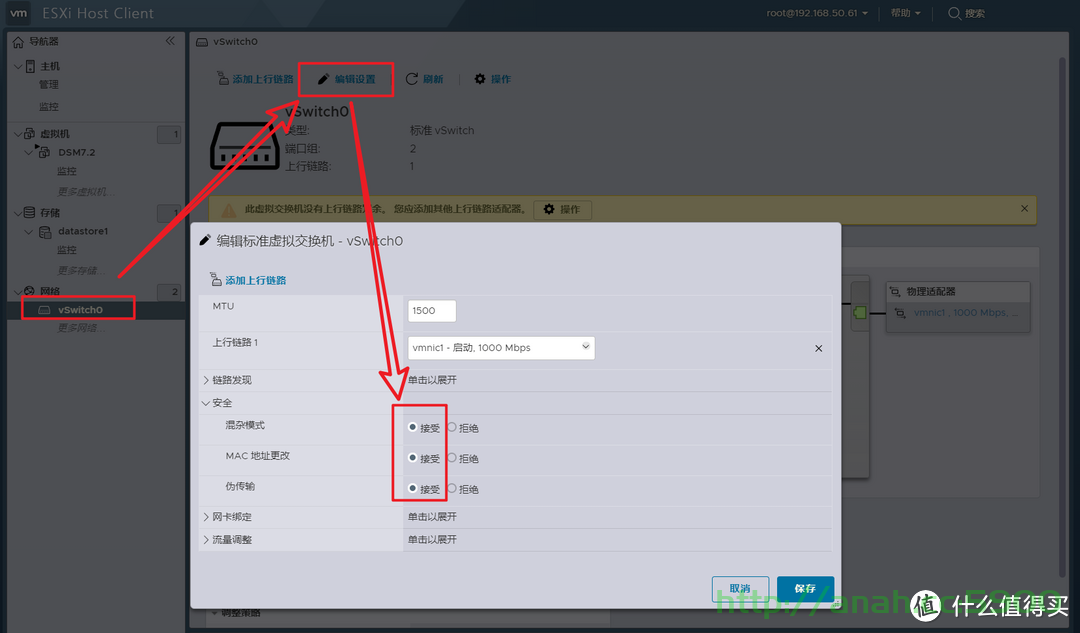The image size is (1080, 633).
Task: Click the main page vertical scrollbar
Action: pyautogui.click(x=1063, y=317)
